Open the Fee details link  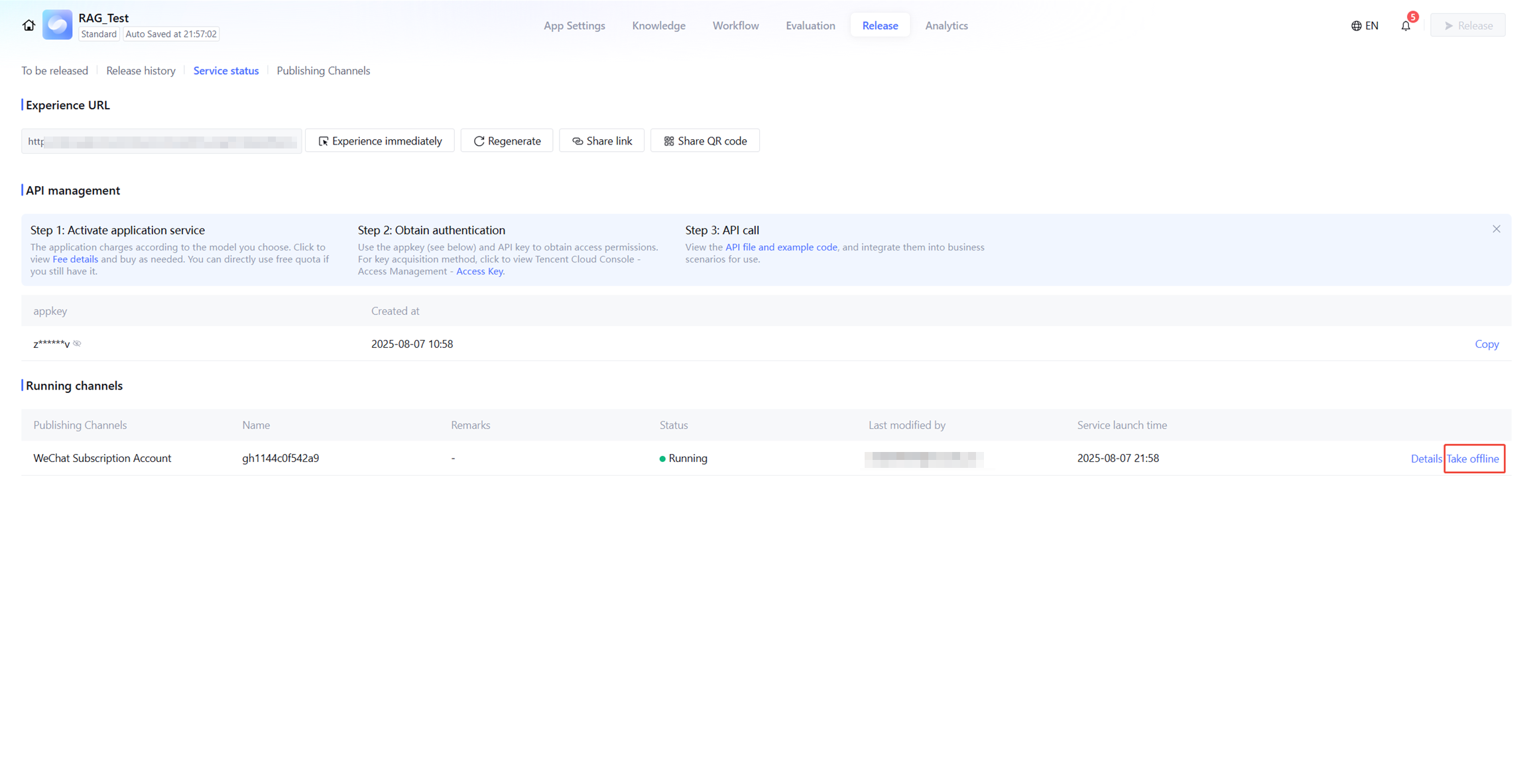[75, 259]
